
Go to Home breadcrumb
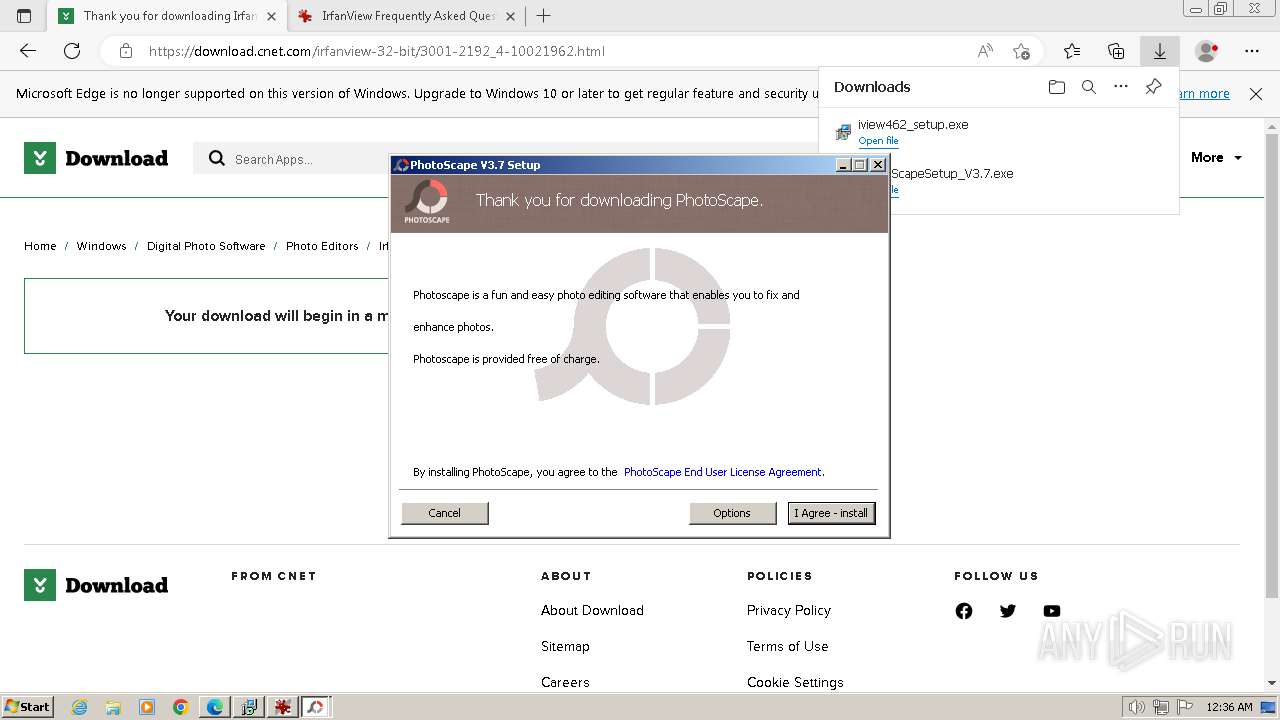click(x=40, y=246)
